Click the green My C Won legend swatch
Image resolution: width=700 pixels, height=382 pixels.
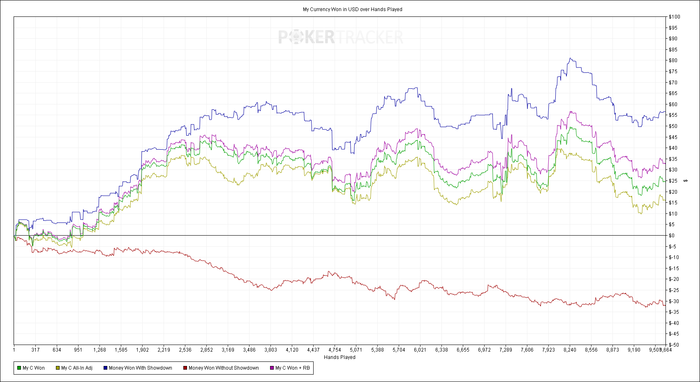[x=19, y=368]
